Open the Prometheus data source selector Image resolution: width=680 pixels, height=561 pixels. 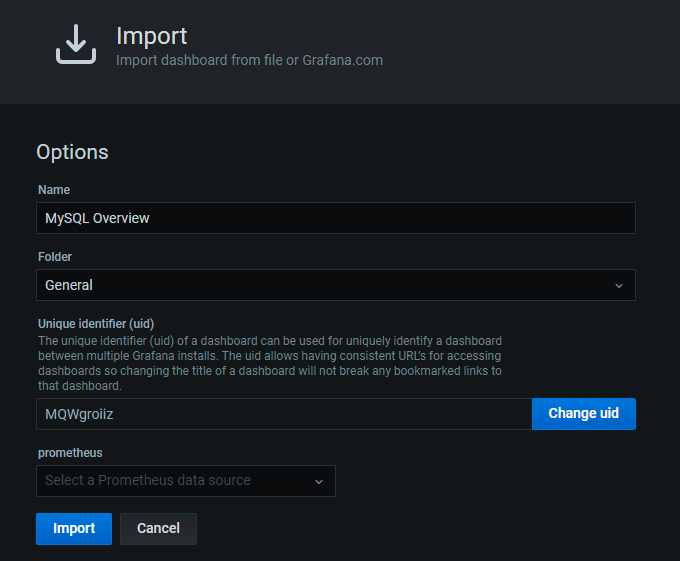[186, 481]
